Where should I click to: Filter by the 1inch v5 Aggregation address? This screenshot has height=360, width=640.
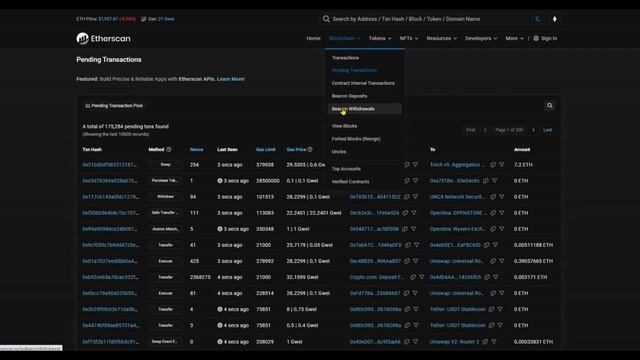502,164
